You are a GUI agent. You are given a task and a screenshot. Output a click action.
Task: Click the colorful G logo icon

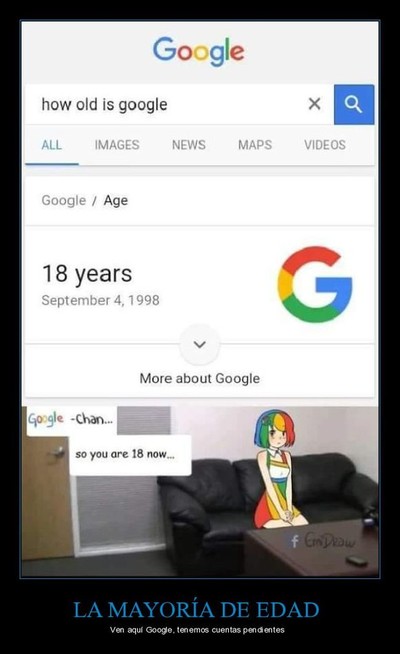tap(315, 284)
